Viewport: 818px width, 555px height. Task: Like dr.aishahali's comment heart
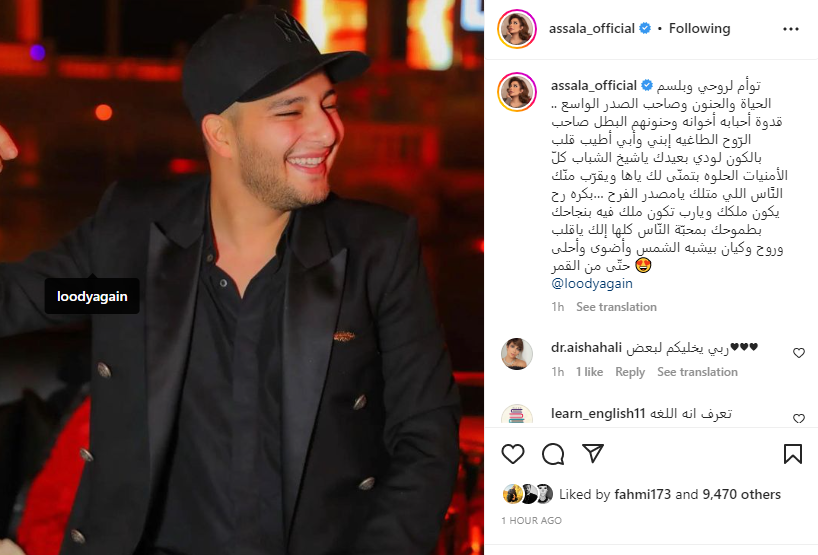pos(799,353)
